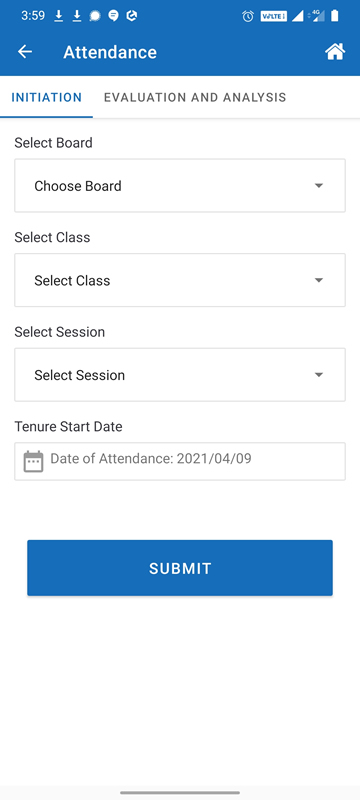Viewport: 360px width, 800px height.
Task: Tap the Attendance page title
Action: tap(110, 52)
